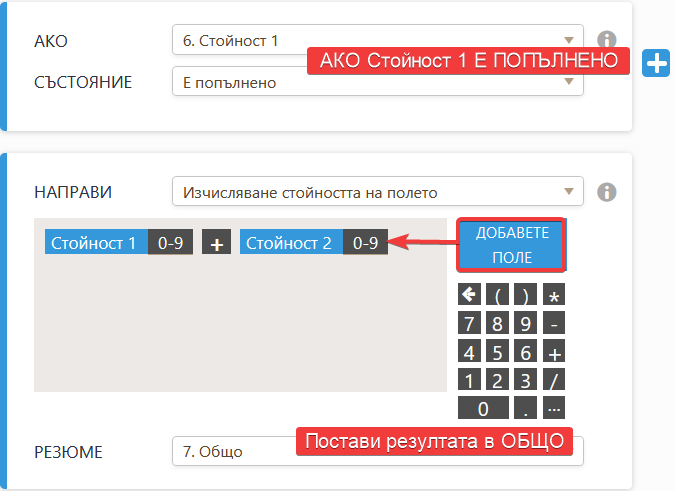Open the АКО dropdown showing '6. Стойност 1'
675x491 pixels.
377,41
